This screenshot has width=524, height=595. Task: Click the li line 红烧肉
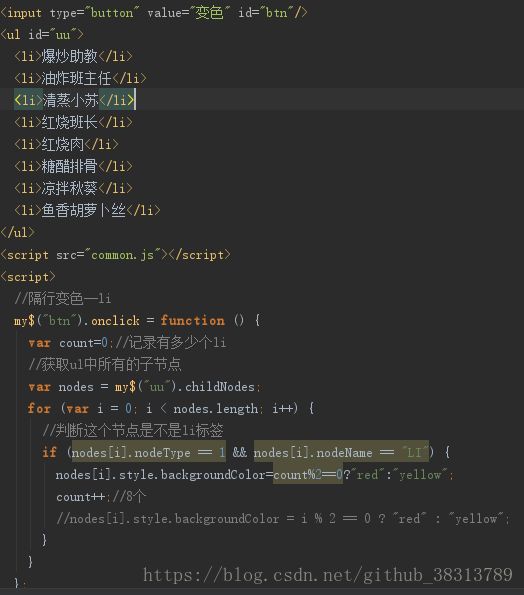(66, 144)
